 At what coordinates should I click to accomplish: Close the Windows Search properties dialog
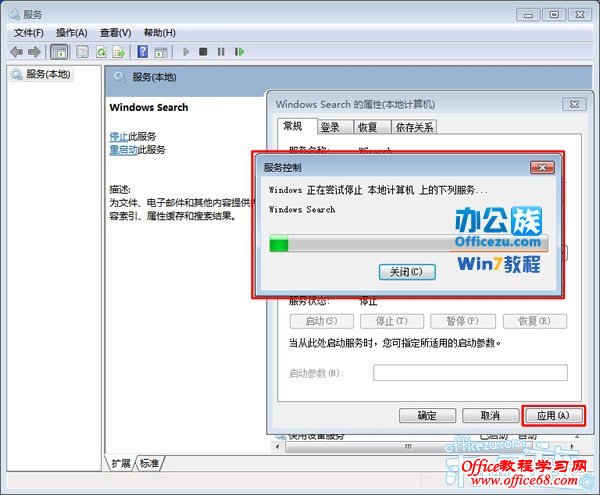coord(574,104)
